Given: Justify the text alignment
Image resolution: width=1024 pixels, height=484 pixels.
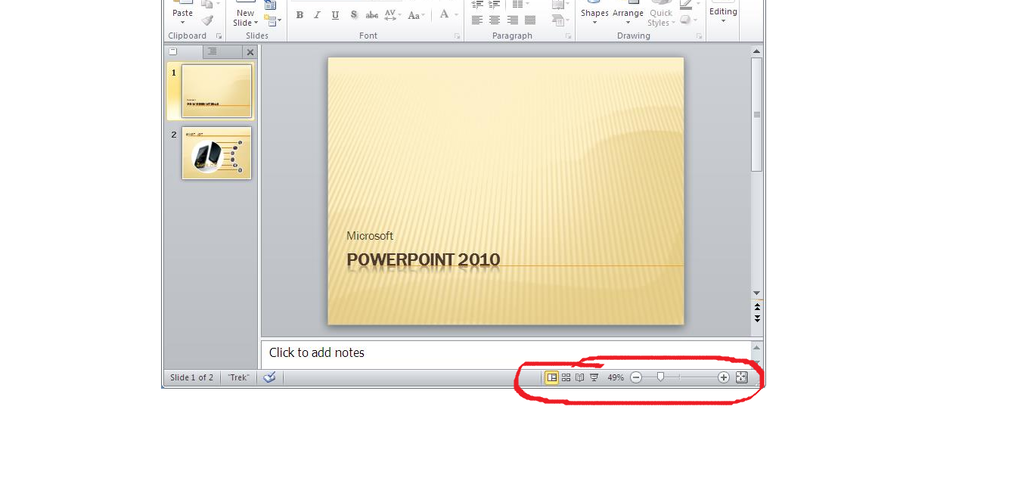Looking at the screenshot, I should point(530,20).
